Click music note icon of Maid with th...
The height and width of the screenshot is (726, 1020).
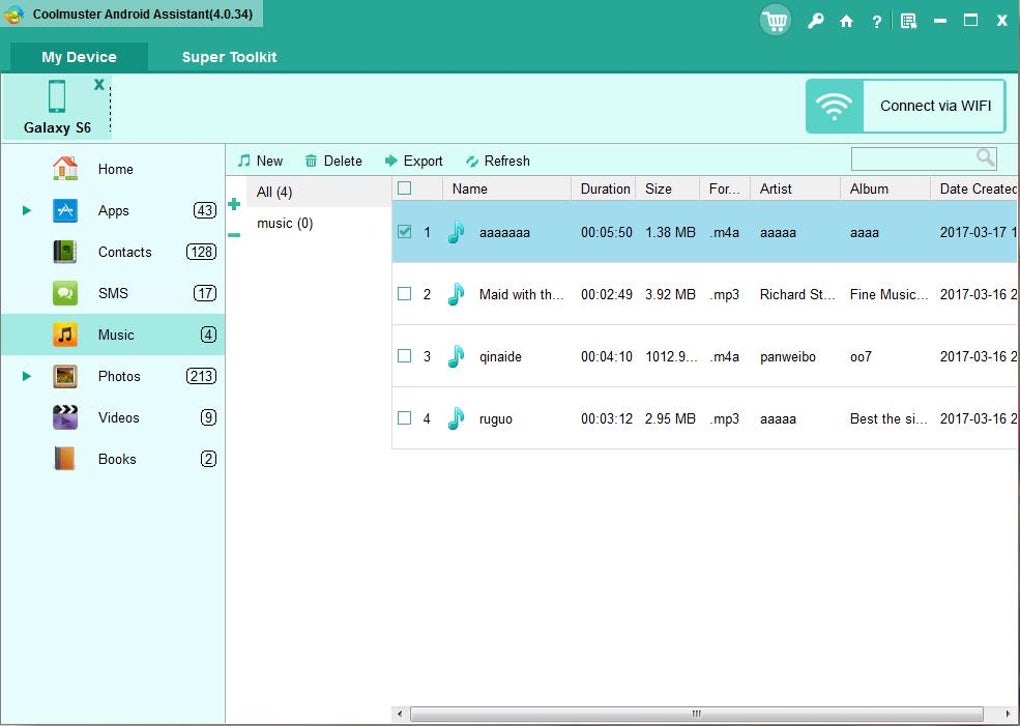click(456, 294)
